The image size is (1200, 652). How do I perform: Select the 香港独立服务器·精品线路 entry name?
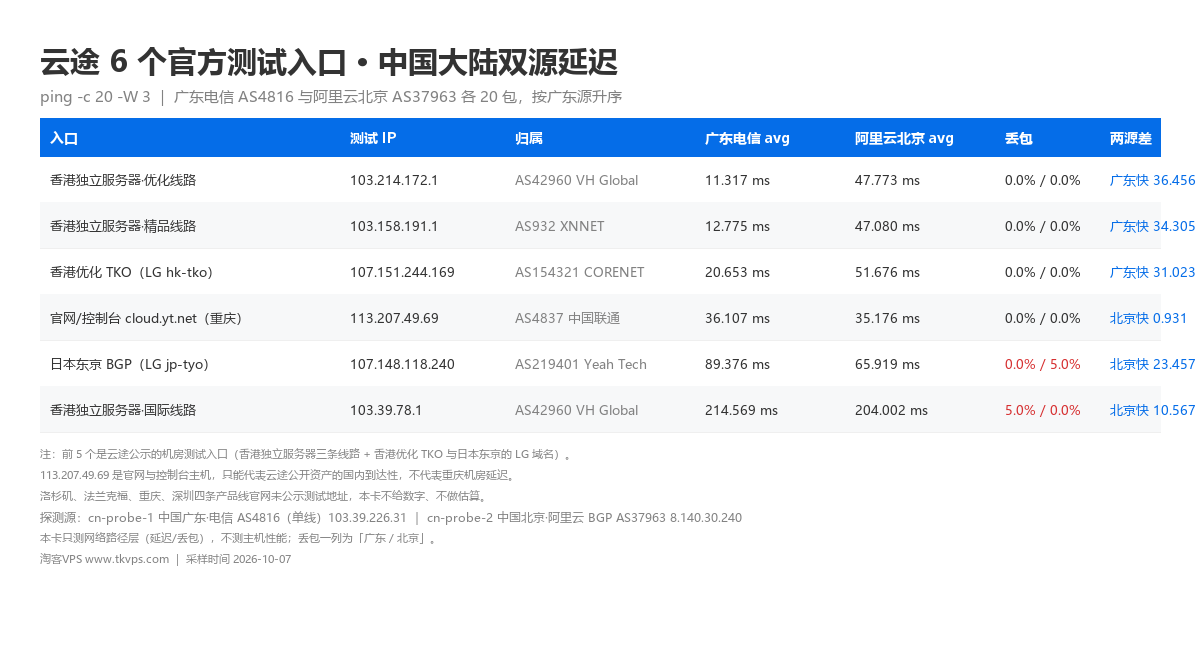tap(123, 227)
